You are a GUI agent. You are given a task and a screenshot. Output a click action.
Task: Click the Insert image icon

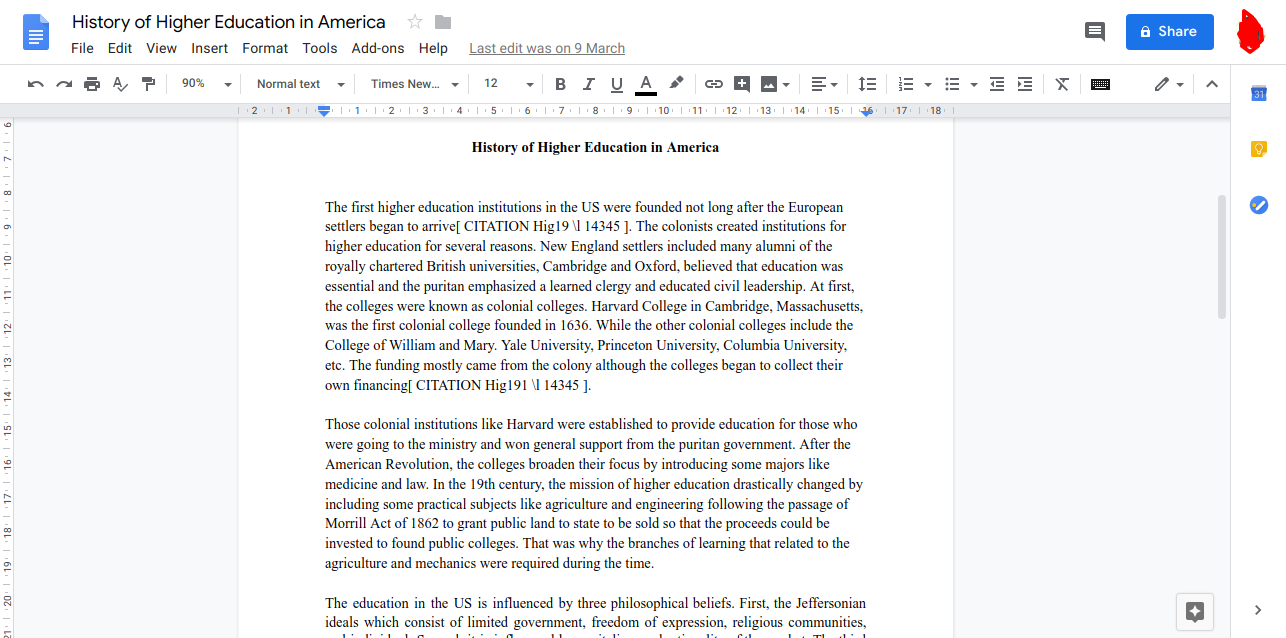(769, 84)
